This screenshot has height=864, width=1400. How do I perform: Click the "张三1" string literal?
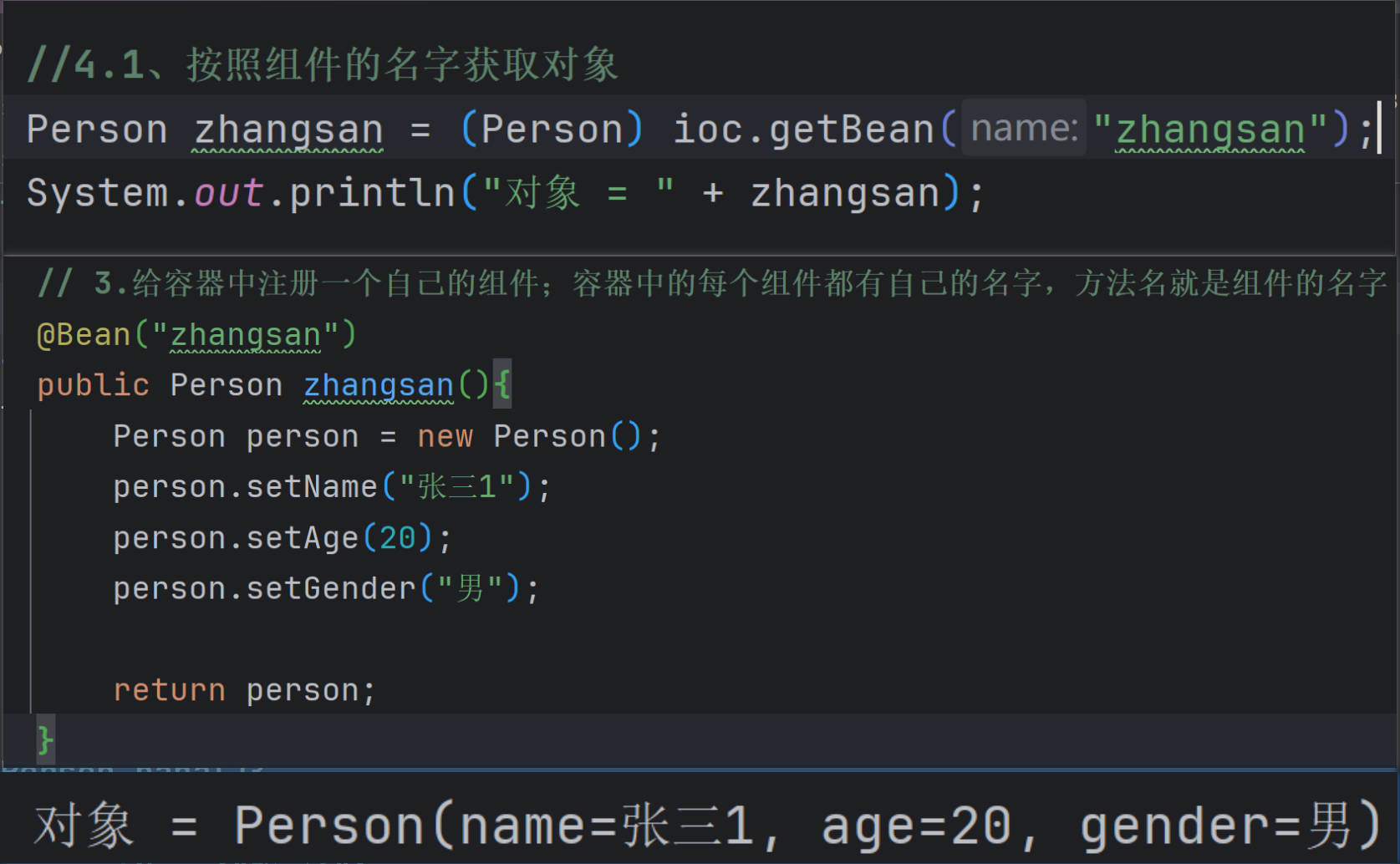click(x=456, y=487)
